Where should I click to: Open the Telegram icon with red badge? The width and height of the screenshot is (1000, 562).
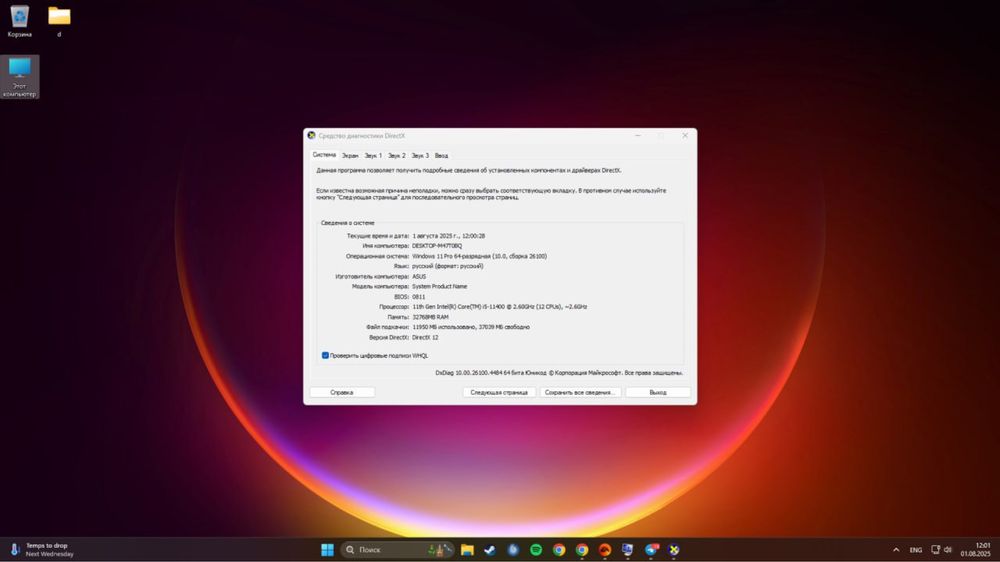651,550
